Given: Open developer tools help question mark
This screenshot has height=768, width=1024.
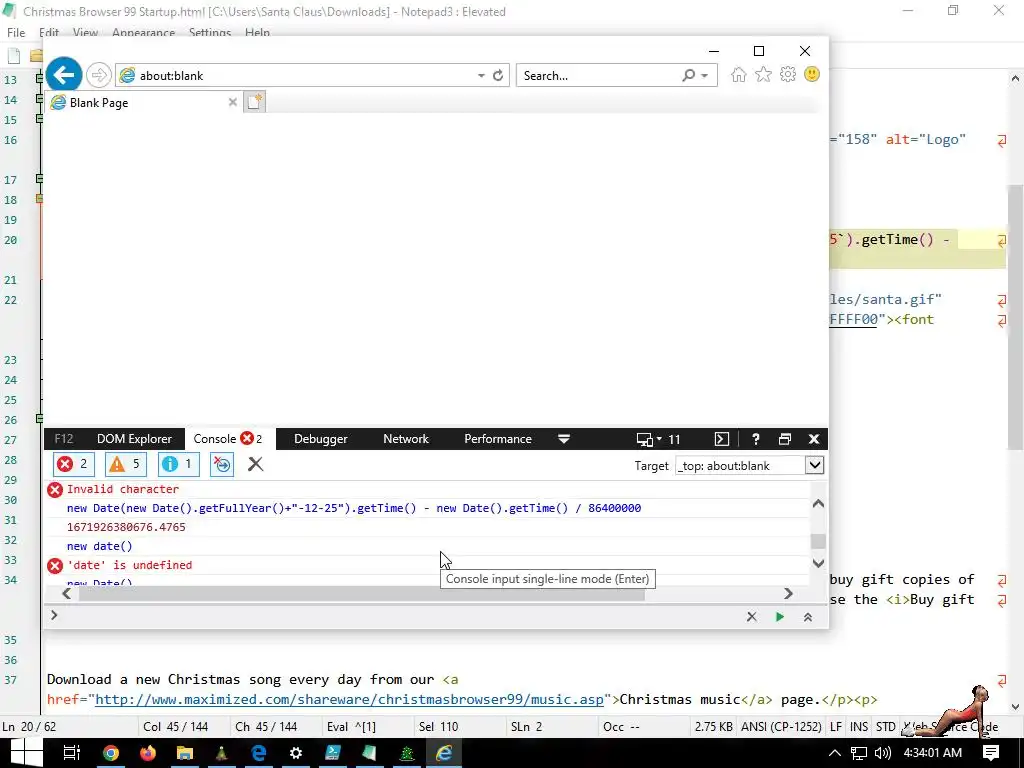Looking at the screenshot, I should pos(756,439).
